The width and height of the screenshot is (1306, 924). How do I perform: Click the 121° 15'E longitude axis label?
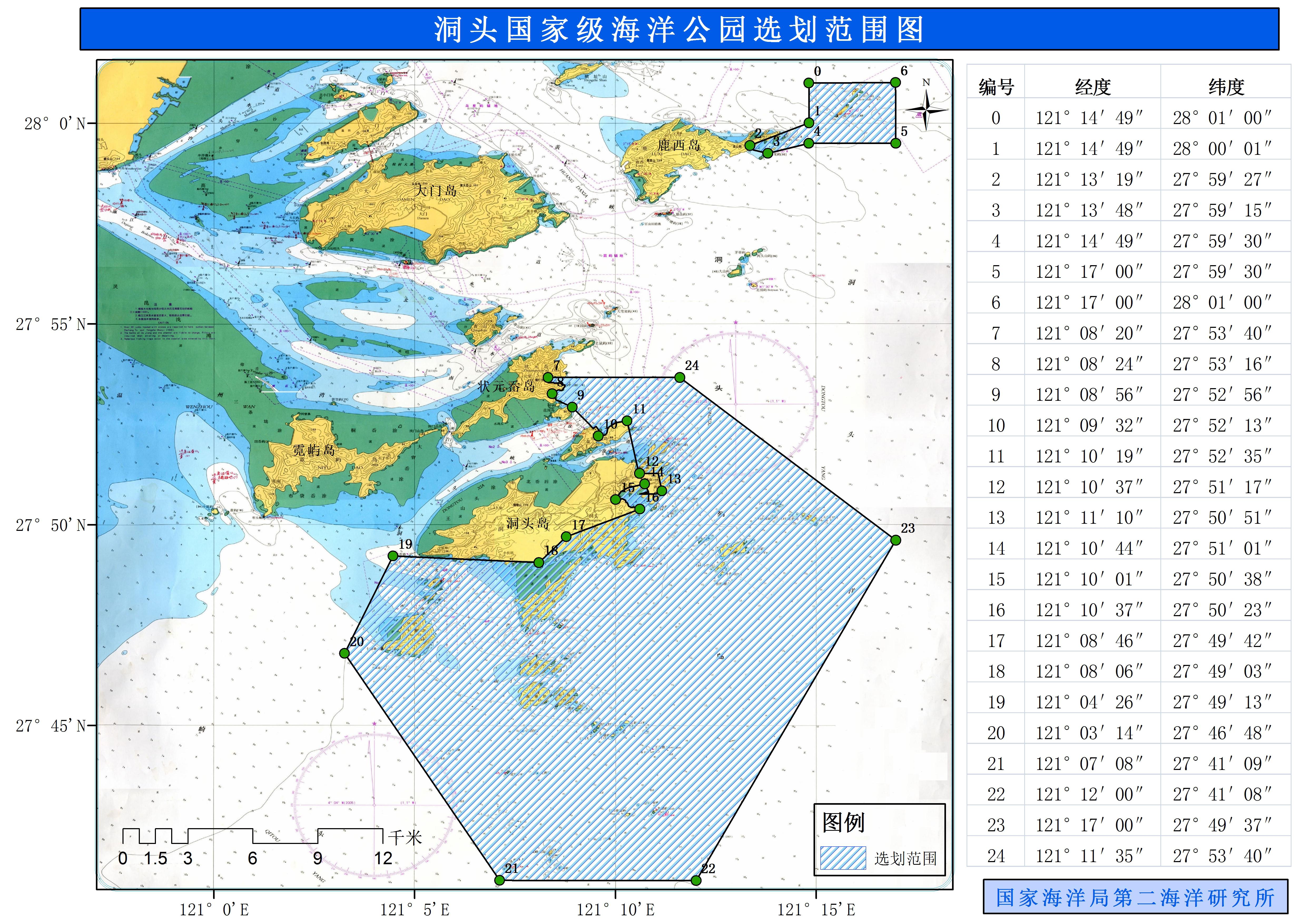tap(817, 909)
